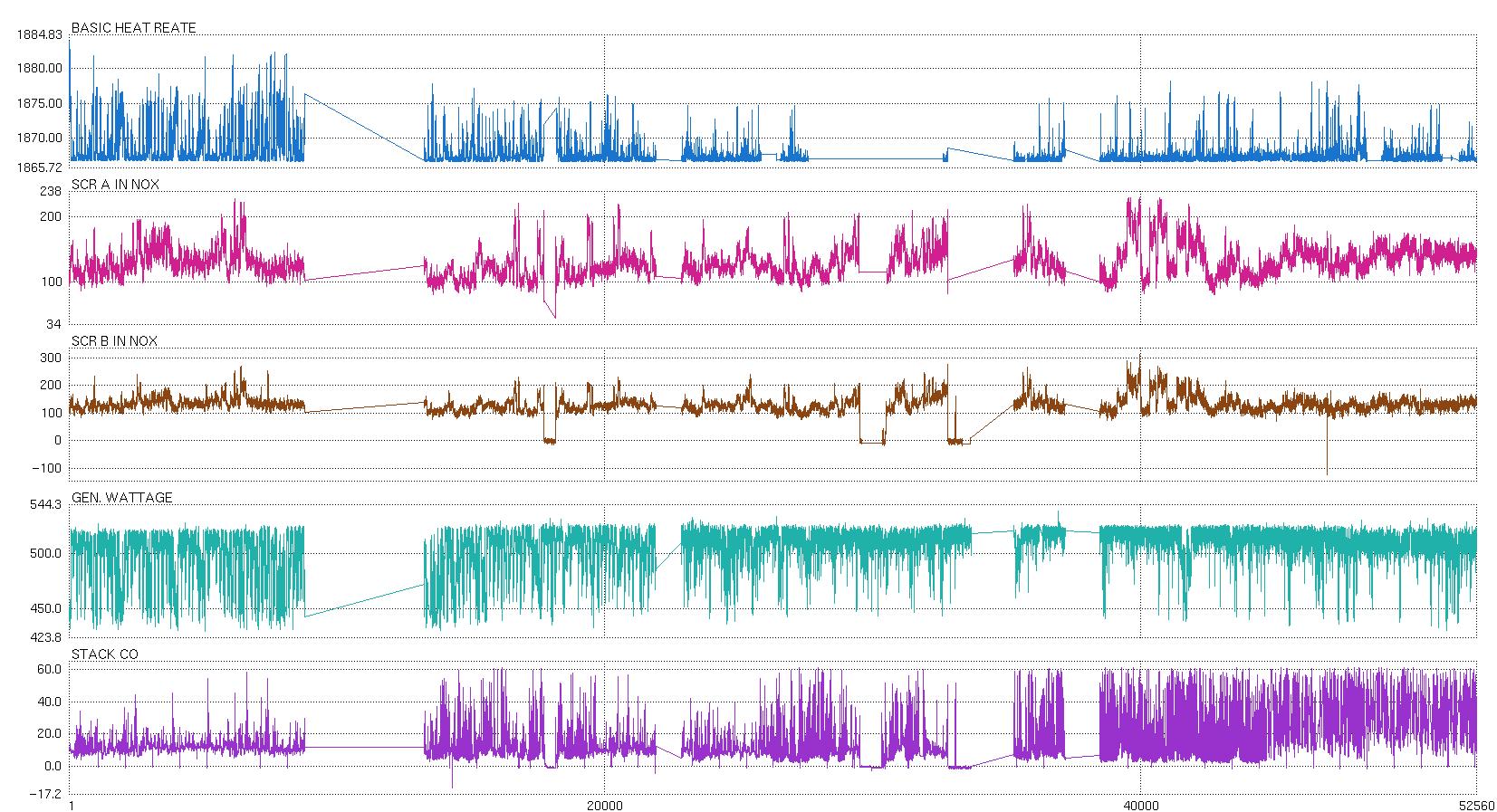Click the 1884.83 y-axis maximum label

tap(39, 34)
